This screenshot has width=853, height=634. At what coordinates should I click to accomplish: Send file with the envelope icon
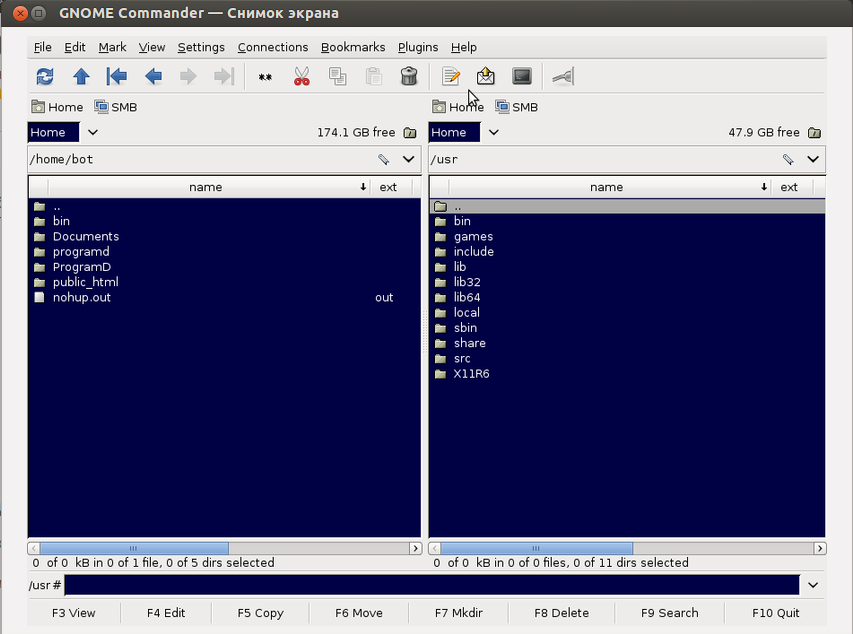tap(486, 76)
